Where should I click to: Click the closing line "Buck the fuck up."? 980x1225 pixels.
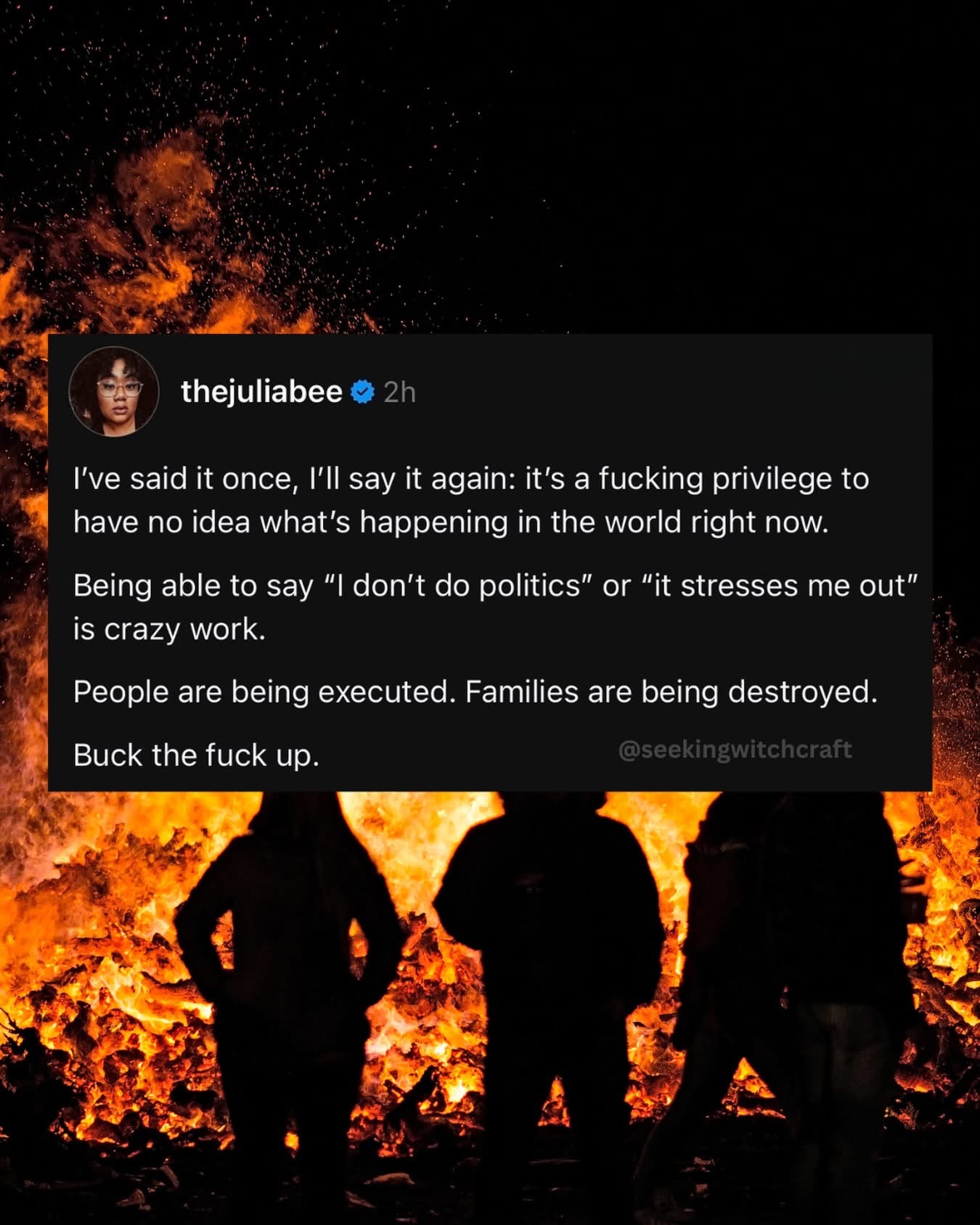click(x=196, y=756)
